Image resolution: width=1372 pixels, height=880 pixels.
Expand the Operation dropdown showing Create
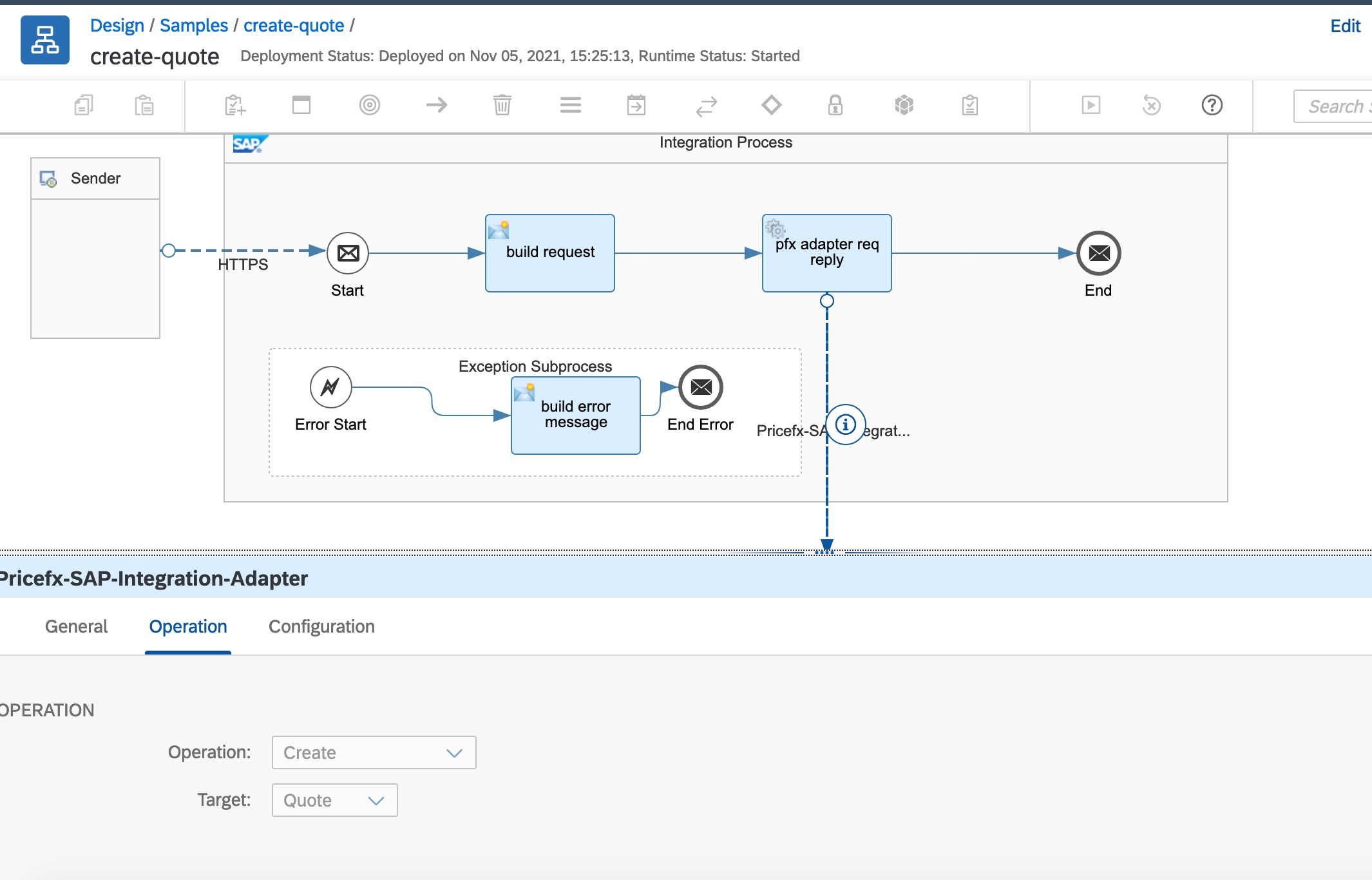pos(374,752)
